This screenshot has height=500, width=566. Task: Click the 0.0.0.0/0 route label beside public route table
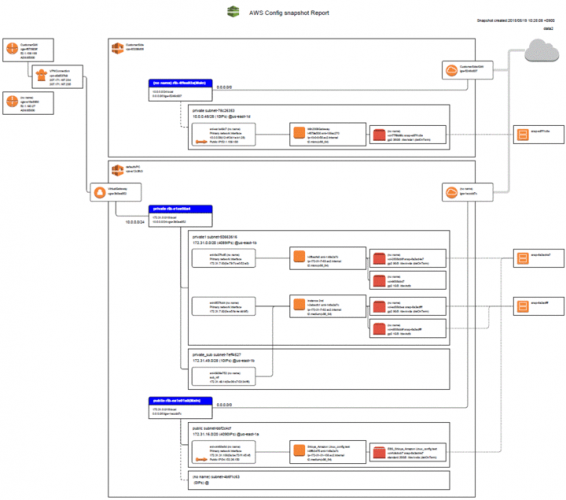[x=224, y=405]
